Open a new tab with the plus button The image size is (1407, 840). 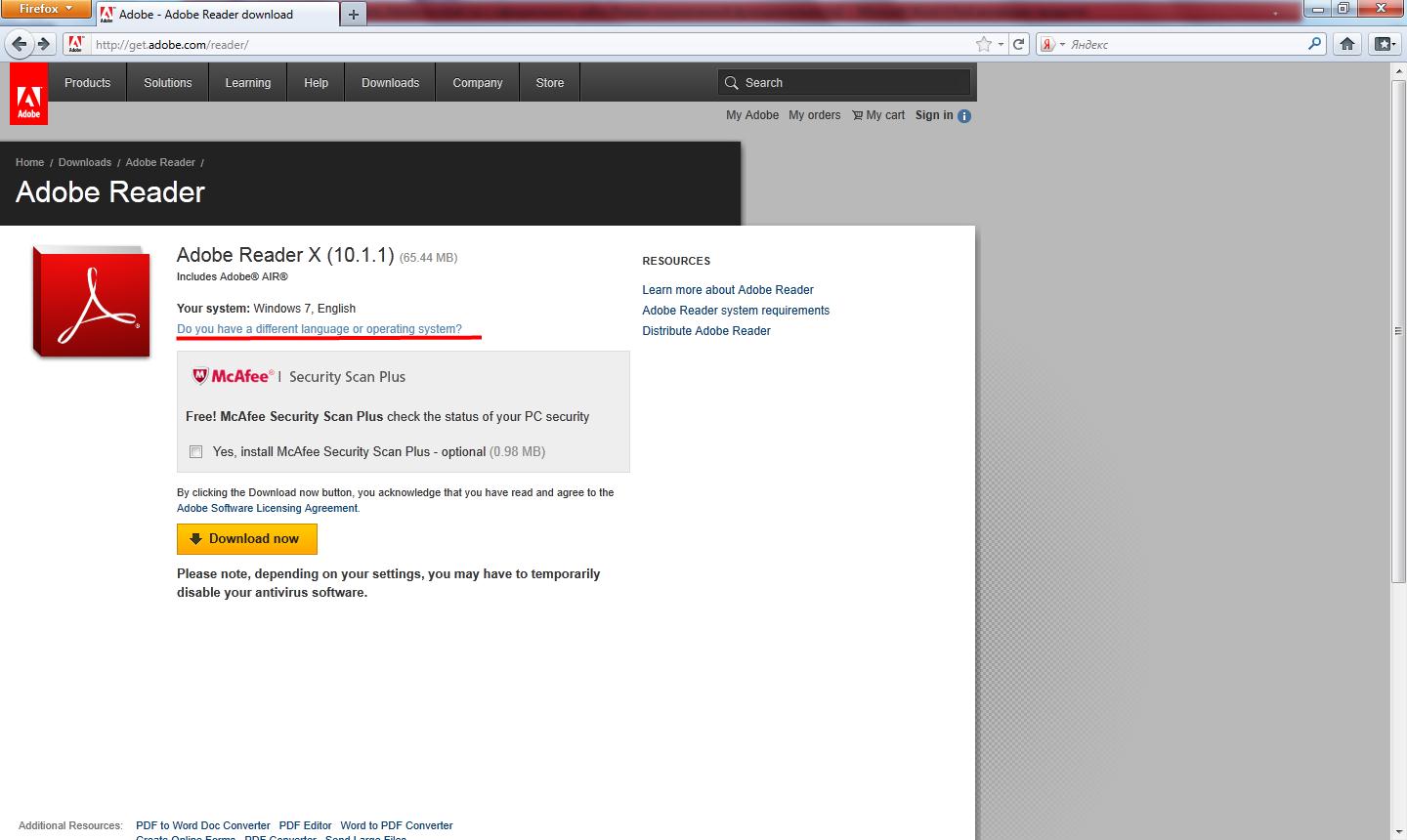[353, 14]
